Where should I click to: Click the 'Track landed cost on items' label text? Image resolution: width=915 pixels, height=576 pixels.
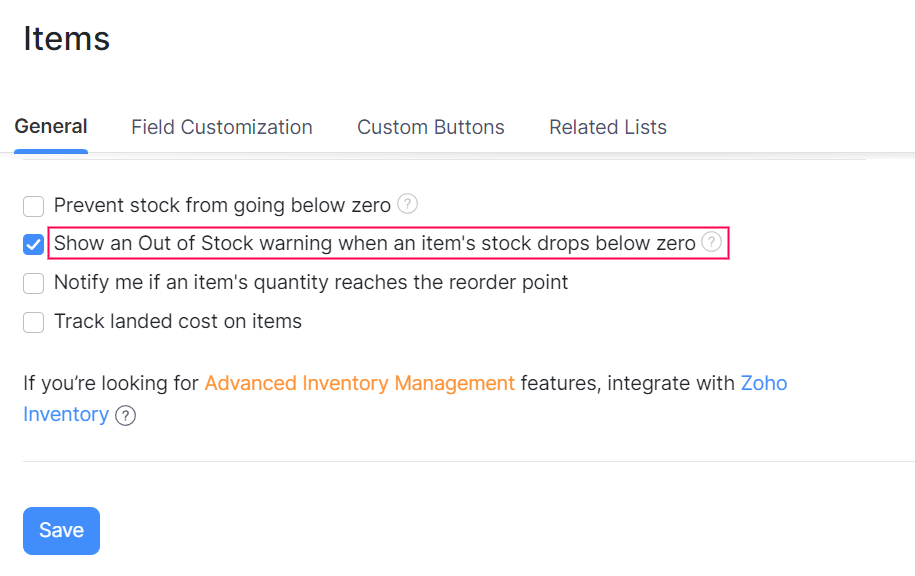pyautogui.click(x=178, y=322)
